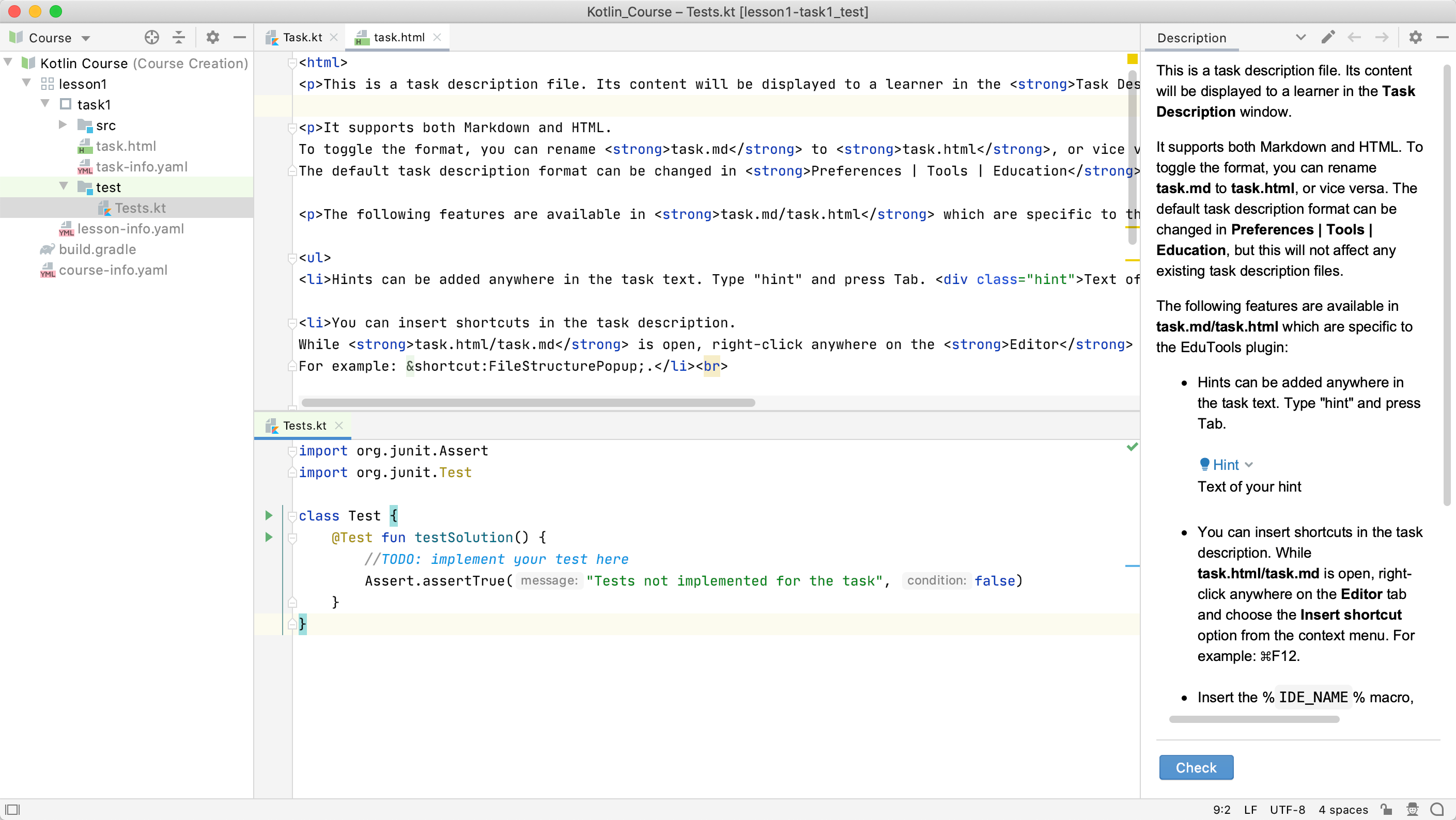
Task: Open the Description panel dropdown chevron
Action: 1300,37
